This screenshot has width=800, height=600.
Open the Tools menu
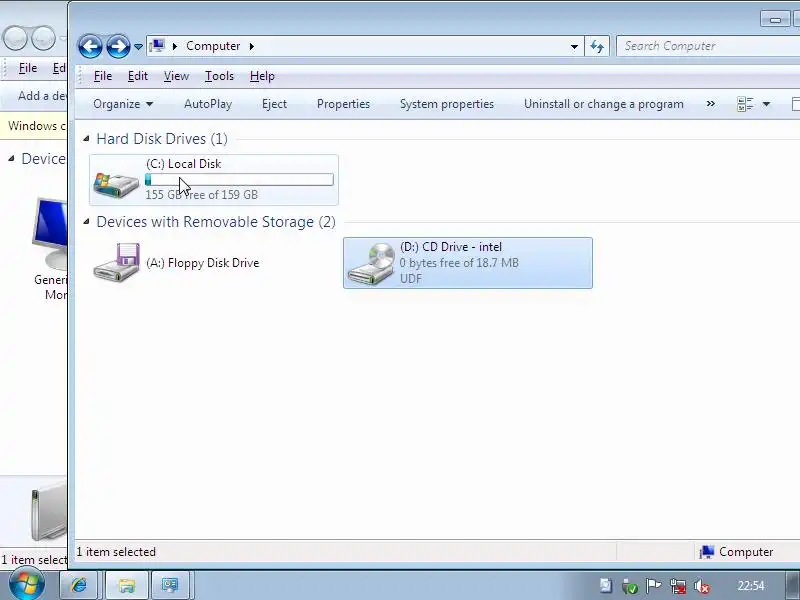tap(219, 76)
